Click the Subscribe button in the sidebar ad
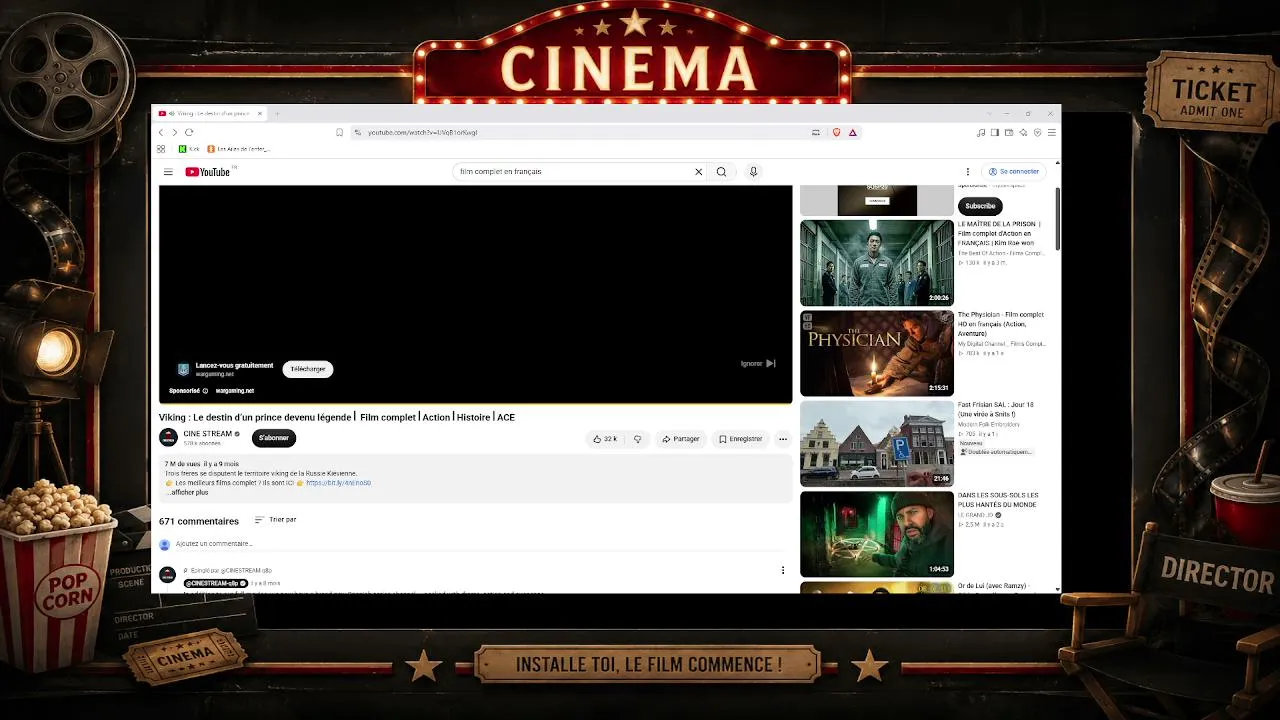The height and width of the screenshot is (720, 1280). point(980,206)
